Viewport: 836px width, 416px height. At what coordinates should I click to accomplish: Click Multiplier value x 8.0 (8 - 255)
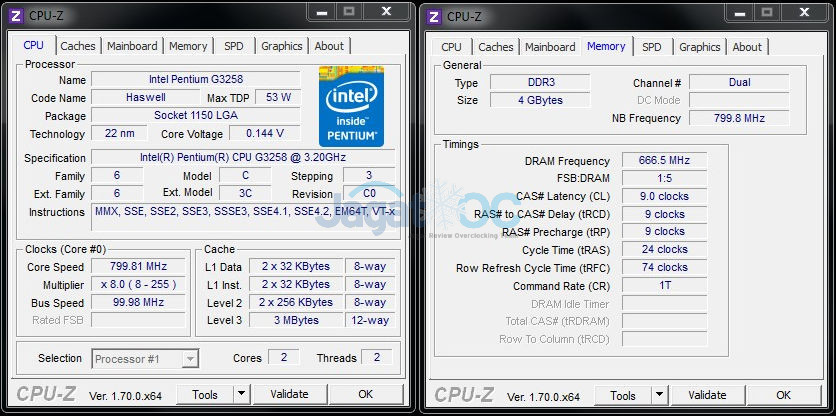(139, 284)
